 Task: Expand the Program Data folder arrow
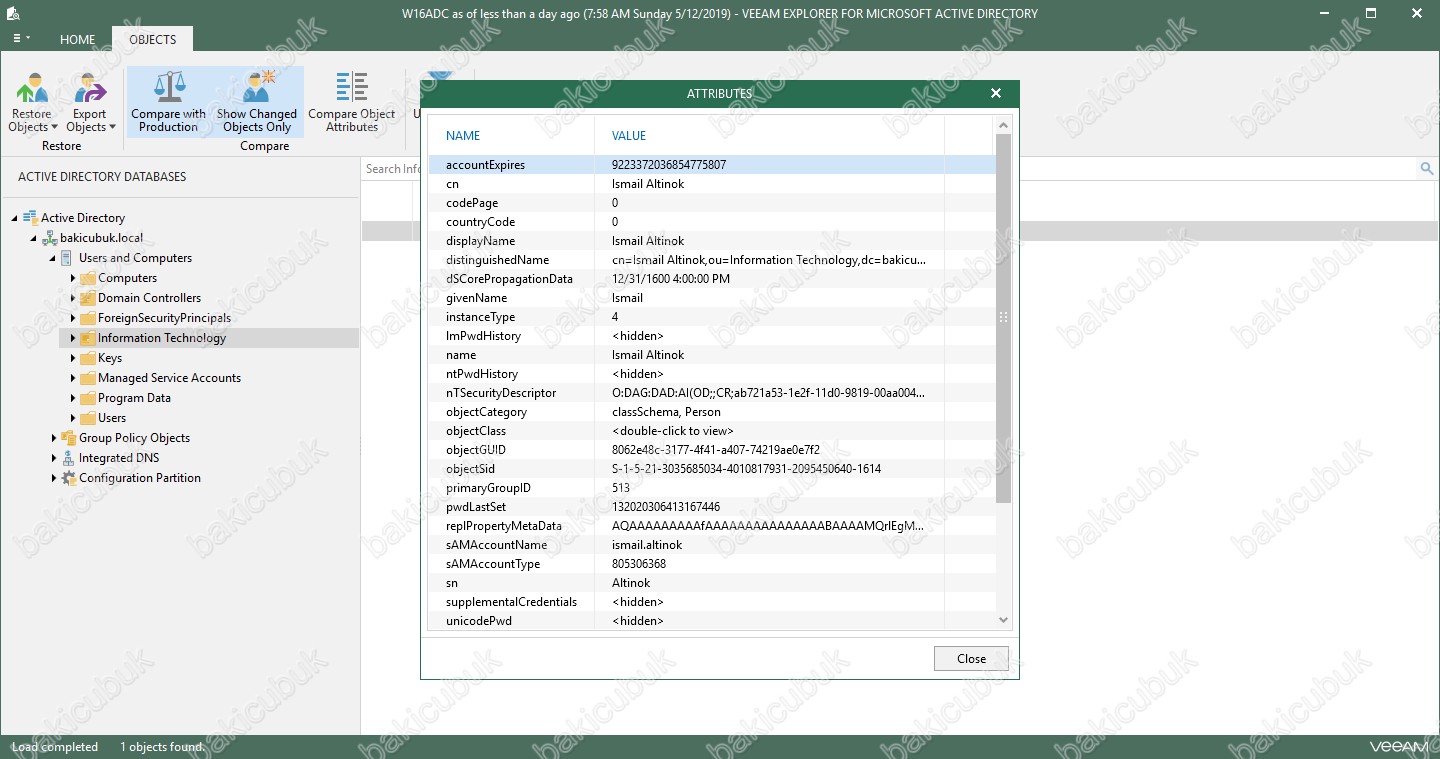tap(73, 398)
